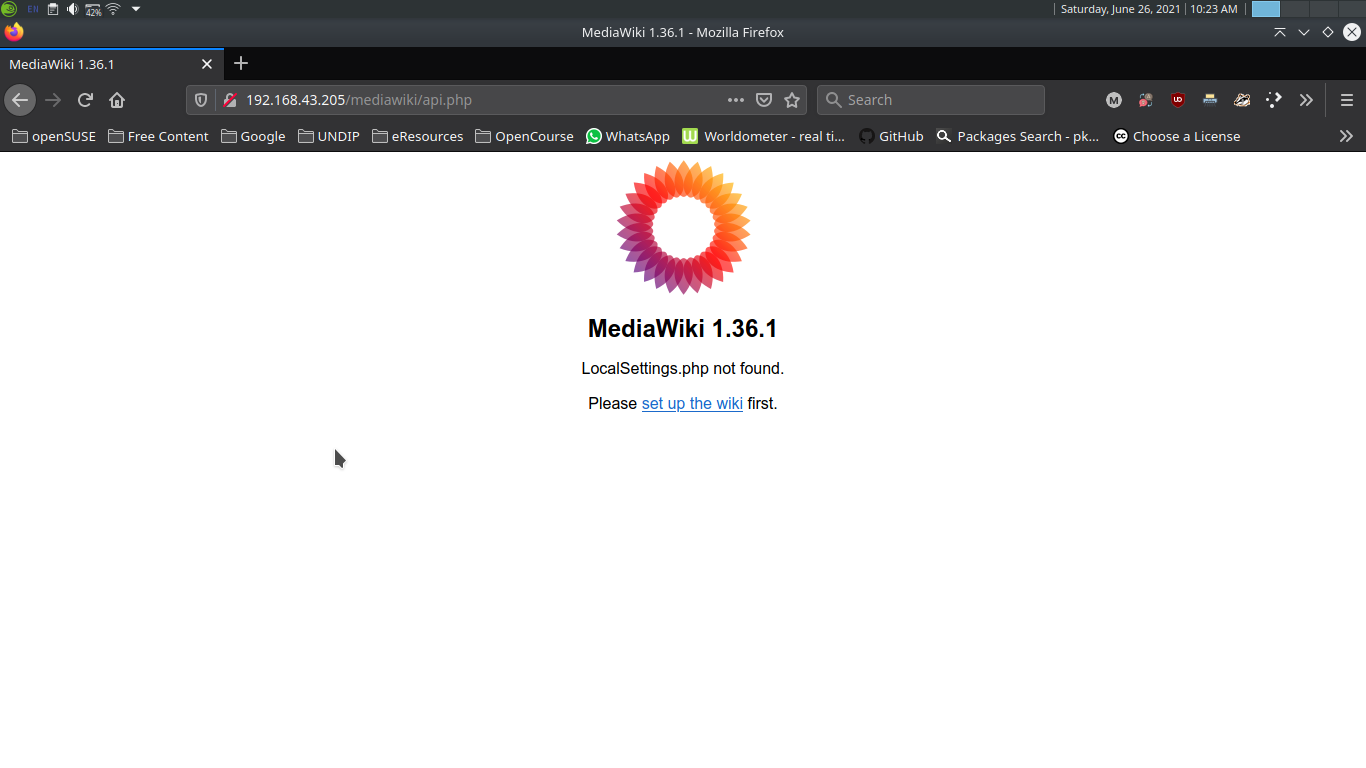Open the Choose a License bookmark

click(x=1177, y=136)
